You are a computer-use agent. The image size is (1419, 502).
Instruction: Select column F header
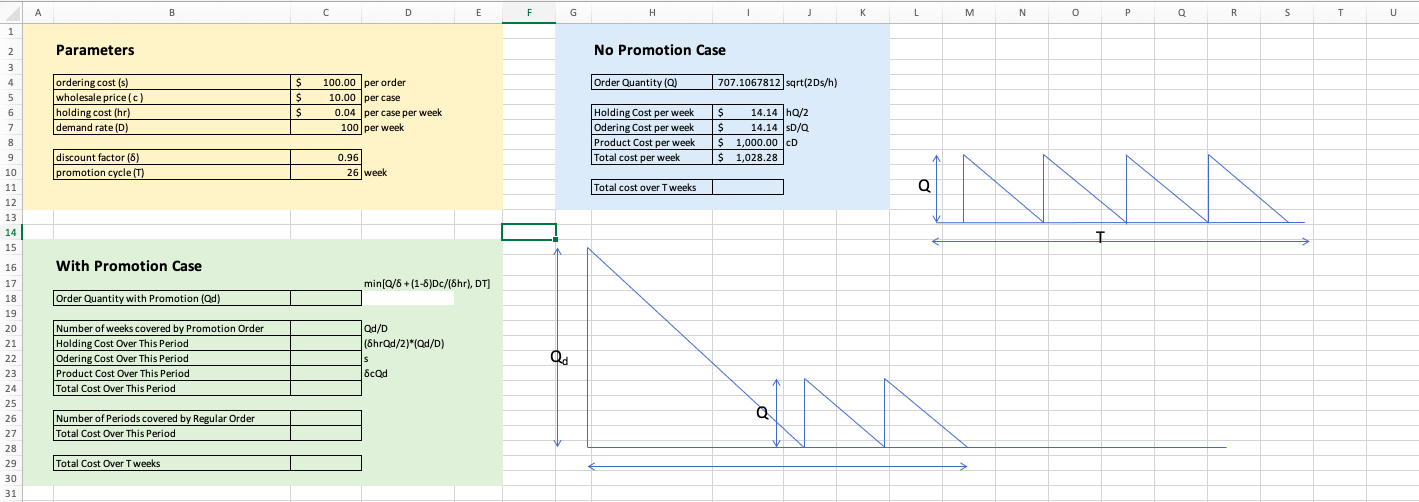tap(529, 11)
